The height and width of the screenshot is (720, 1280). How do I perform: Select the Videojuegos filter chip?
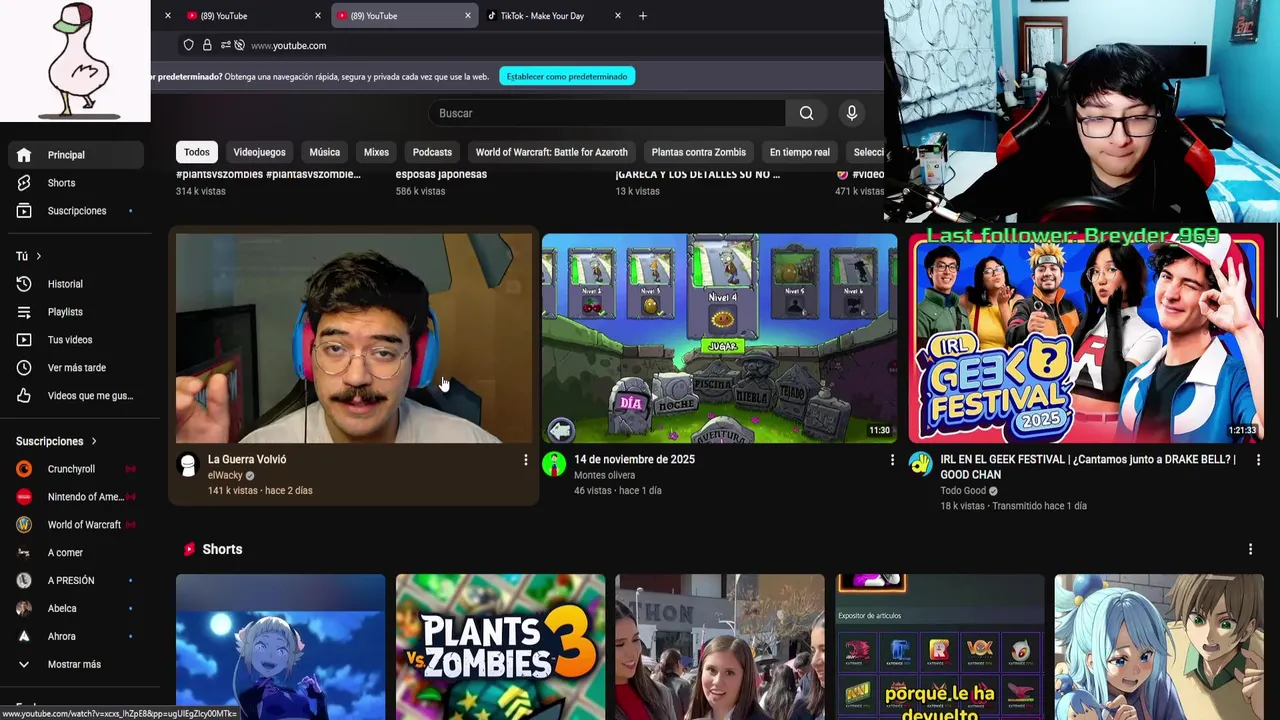[x=259, y=152]
